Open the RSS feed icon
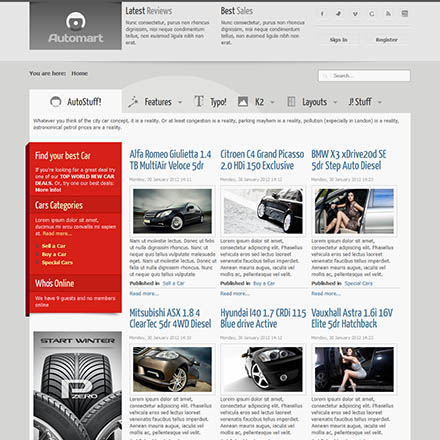Image resolution: width=440 pixels, height=440 pixels. [388, 14]
